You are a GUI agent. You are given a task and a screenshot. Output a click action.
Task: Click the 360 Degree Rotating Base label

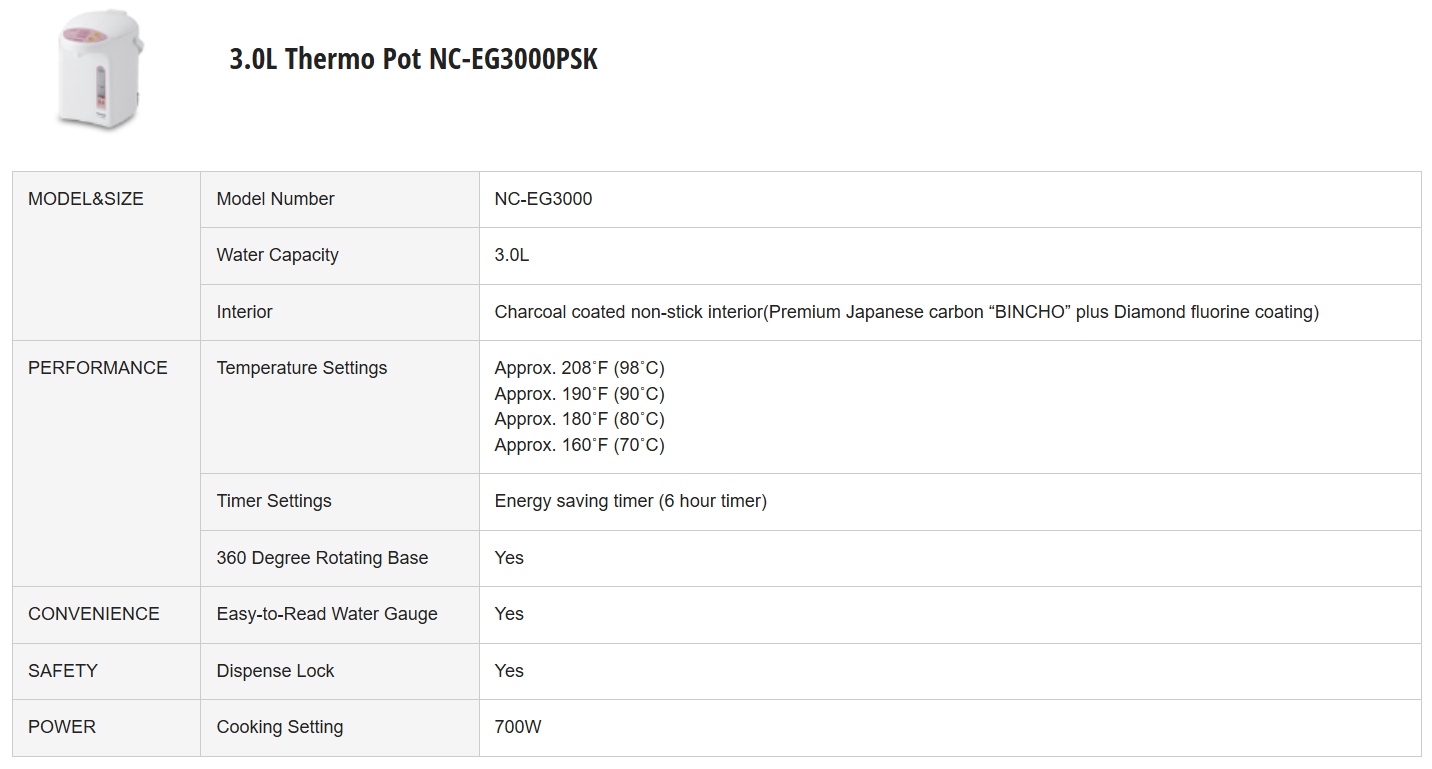point(322,558)
